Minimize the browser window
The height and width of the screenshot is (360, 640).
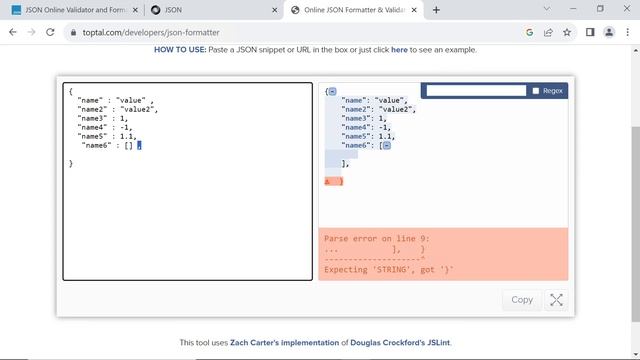coord(573,9)
